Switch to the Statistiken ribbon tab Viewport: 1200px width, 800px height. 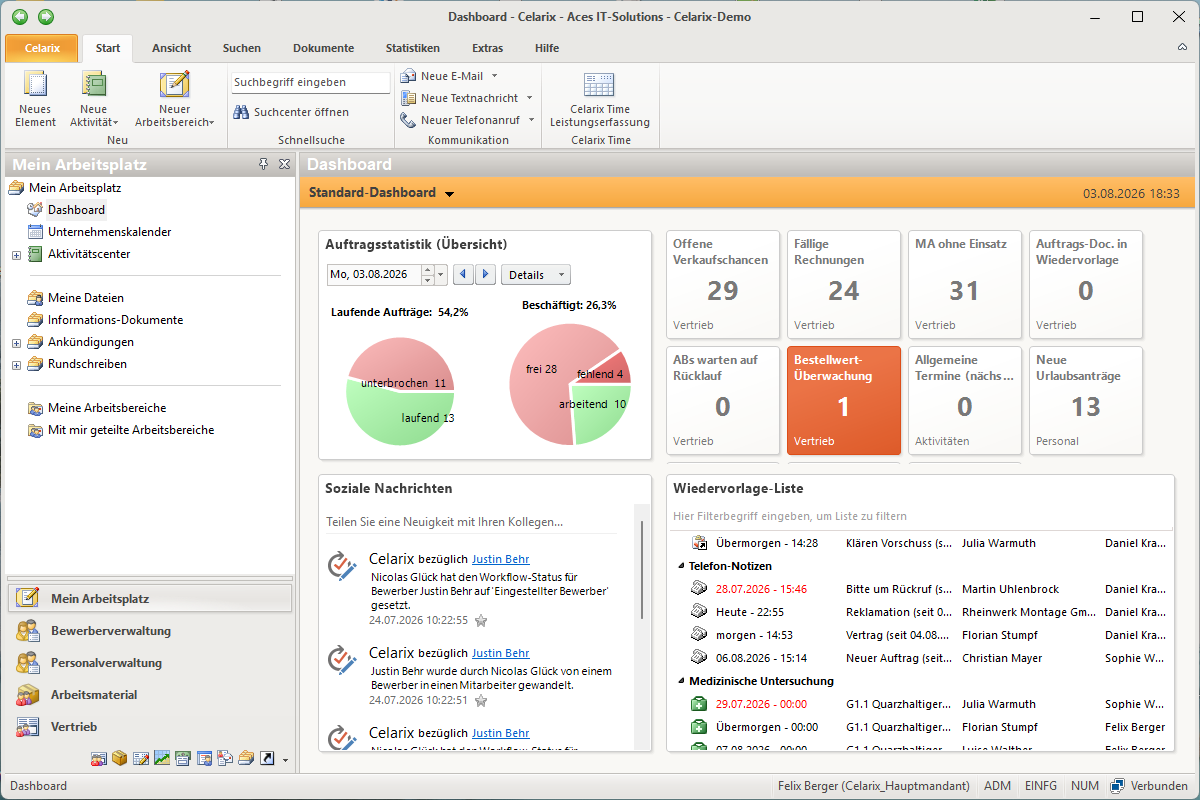coord(413,48)
